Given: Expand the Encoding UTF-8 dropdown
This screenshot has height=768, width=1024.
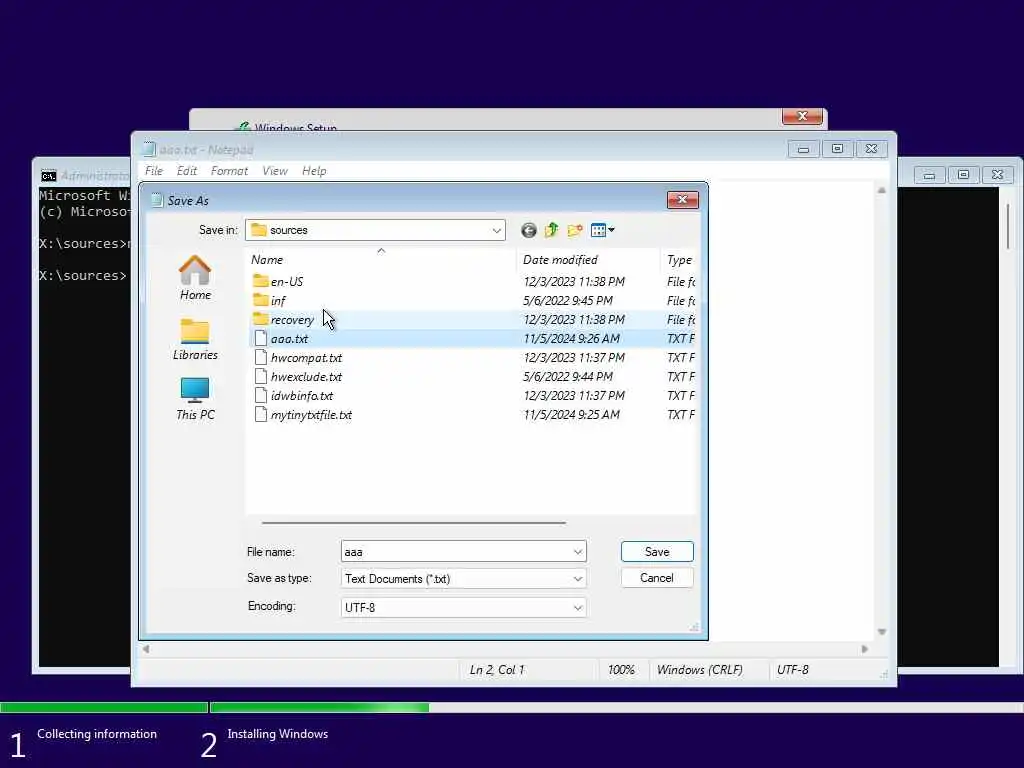Looking at the screenshot, I should pos(578,607).
